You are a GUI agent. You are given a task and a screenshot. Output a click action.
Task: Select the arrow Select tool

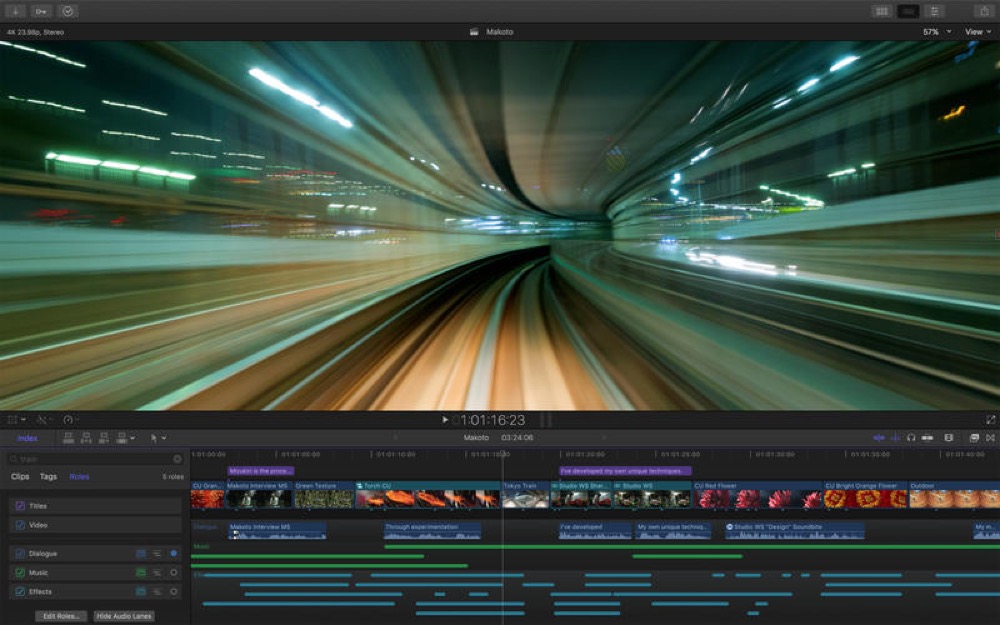pyautogui.click(x=153, y=438)
